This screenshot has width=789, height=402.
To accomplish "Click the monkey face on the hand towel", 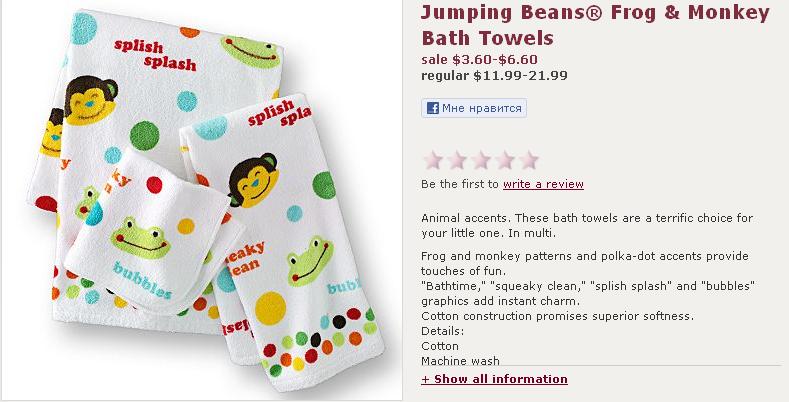I will 253,180.
